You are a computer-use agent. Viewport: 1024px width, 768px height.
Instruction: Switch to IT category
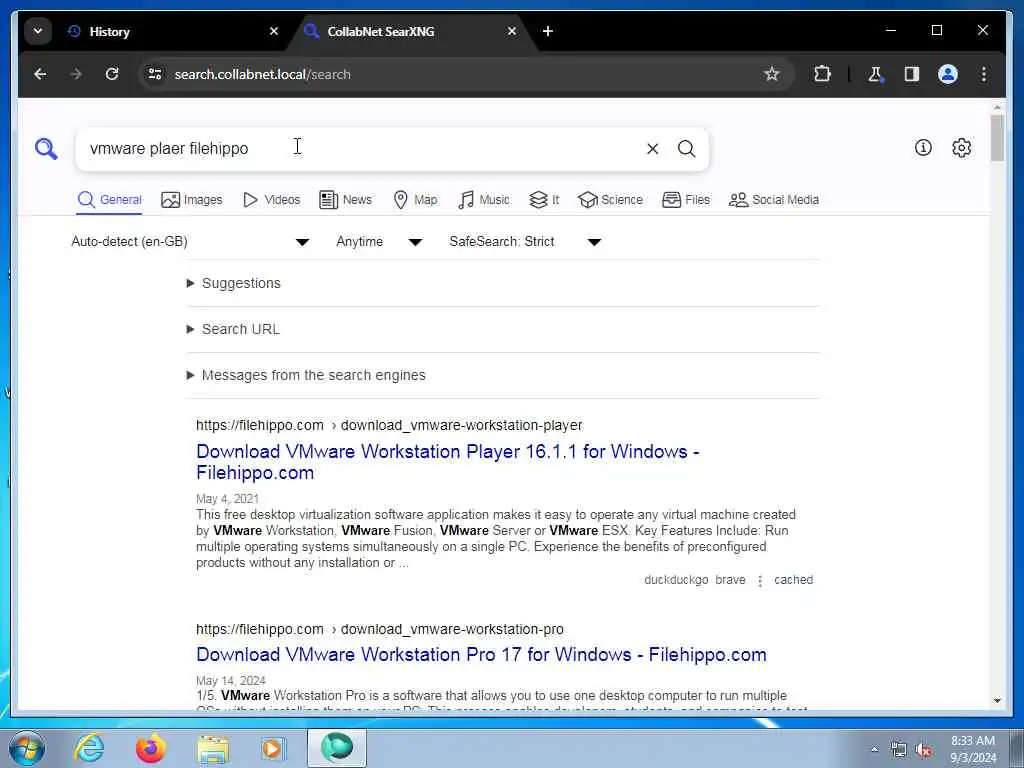544,200
